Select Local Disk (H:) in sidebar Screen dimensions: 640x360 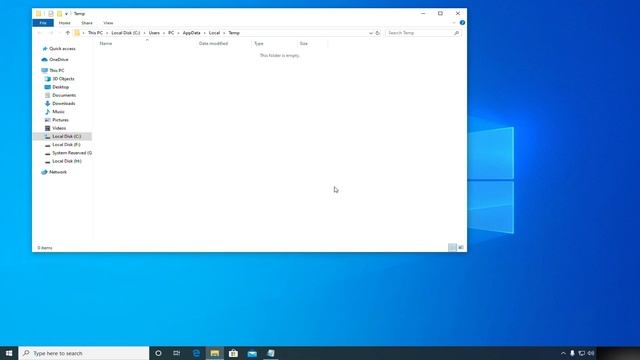click(67, 161)
